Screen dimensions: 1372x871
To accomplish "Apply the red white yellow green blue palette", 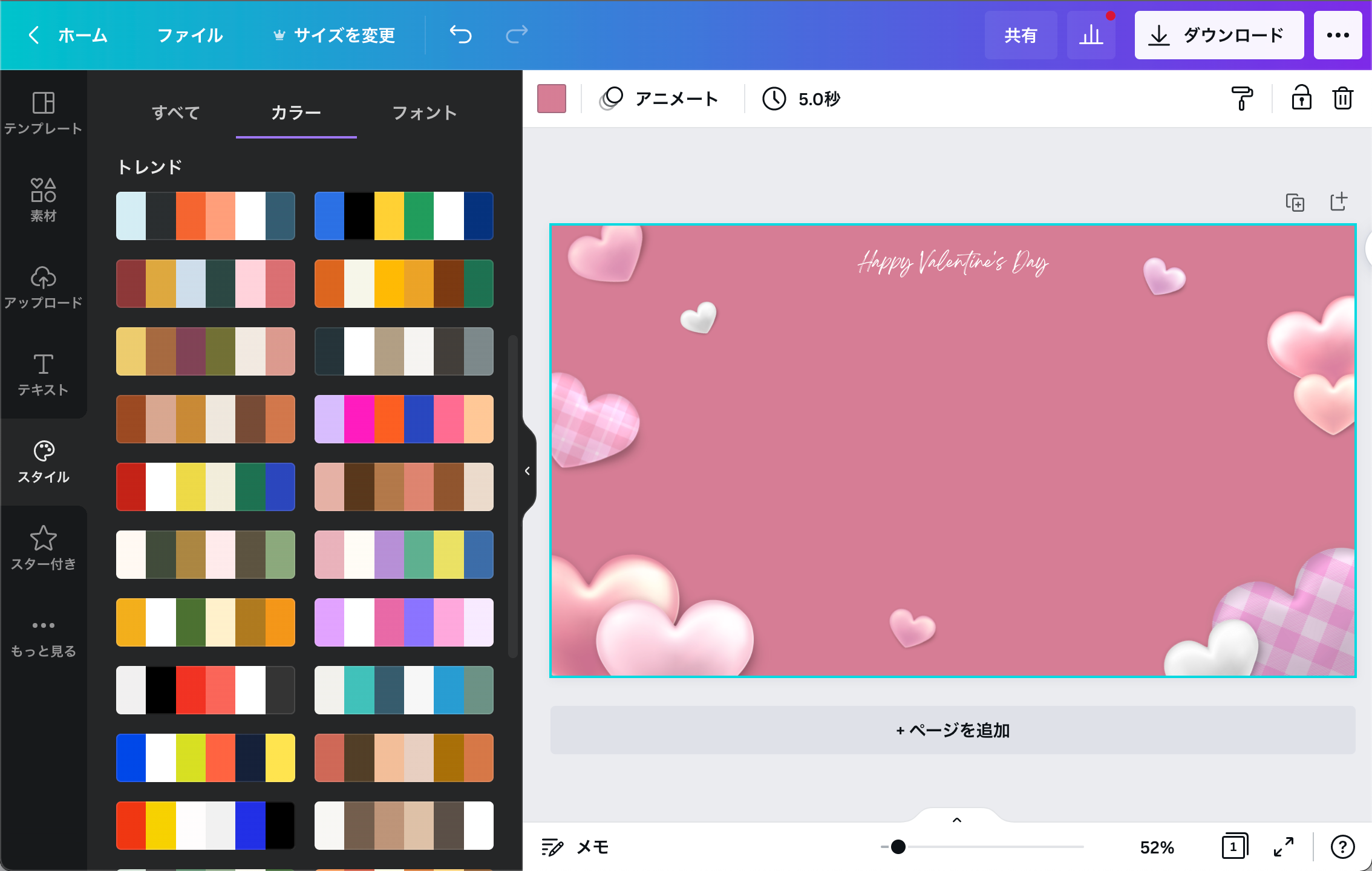I will [206, 487].
